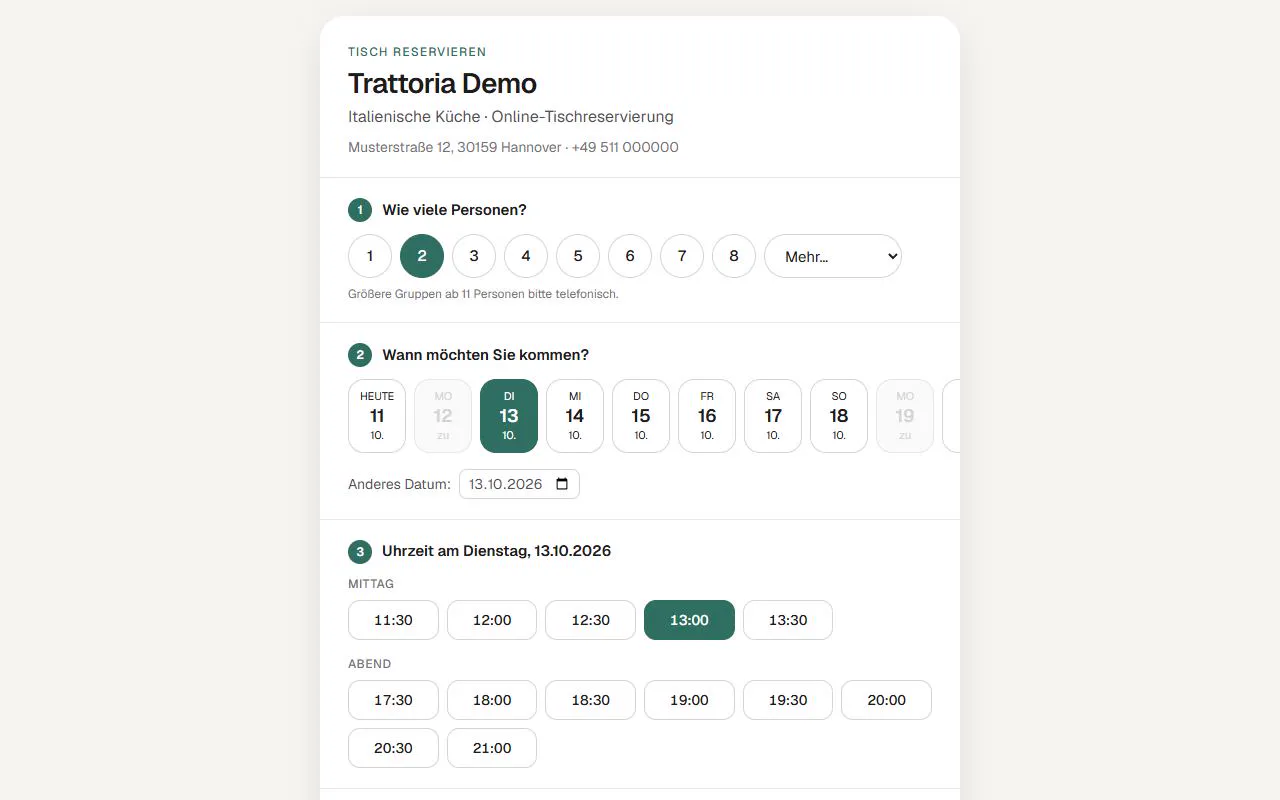The width and height of the screenshot is (1280, 800).
Task: Pick Sonntag 18.10. date card
Action: coord(839,416)
